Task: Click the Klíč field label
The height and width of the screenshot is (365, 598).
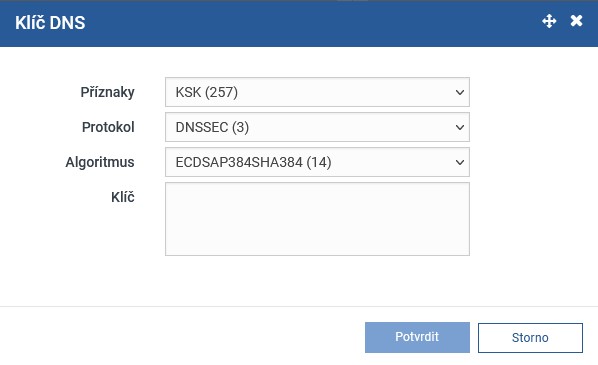Action: pos(123,197)
